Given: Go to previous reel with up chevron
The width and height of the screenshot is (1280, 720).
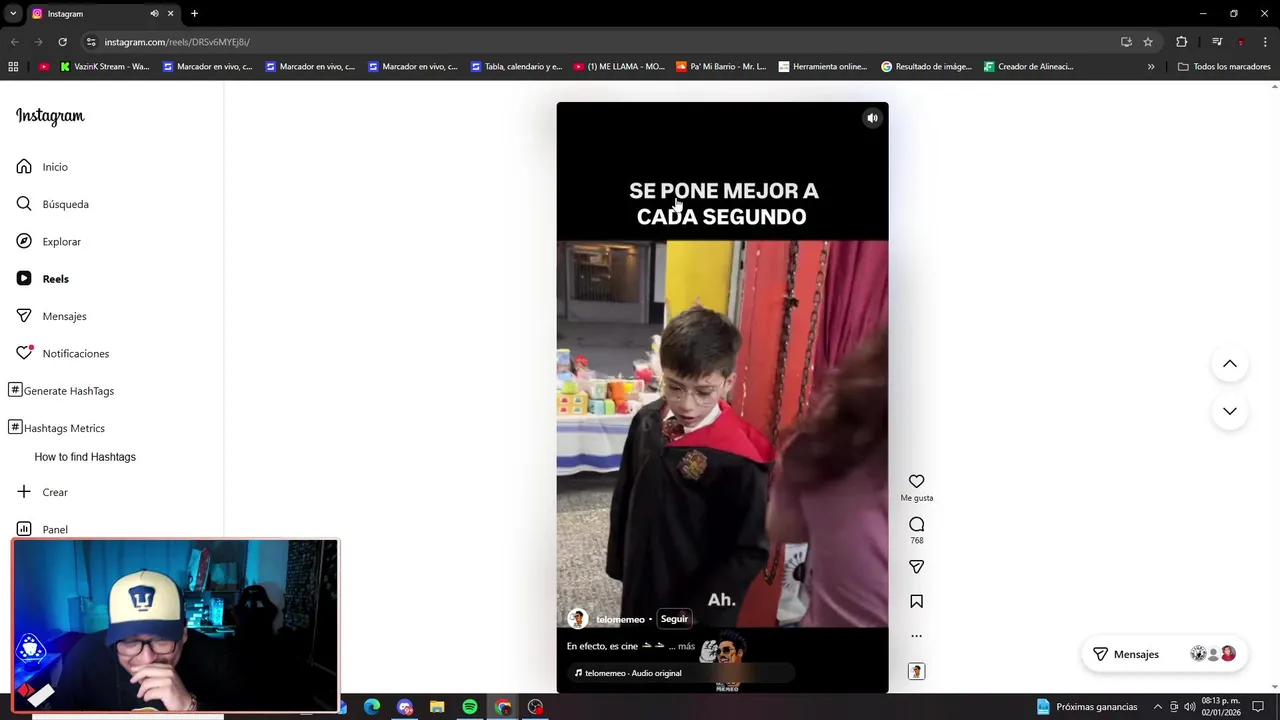Looking at the screenshot, I should pos(1230,364).
